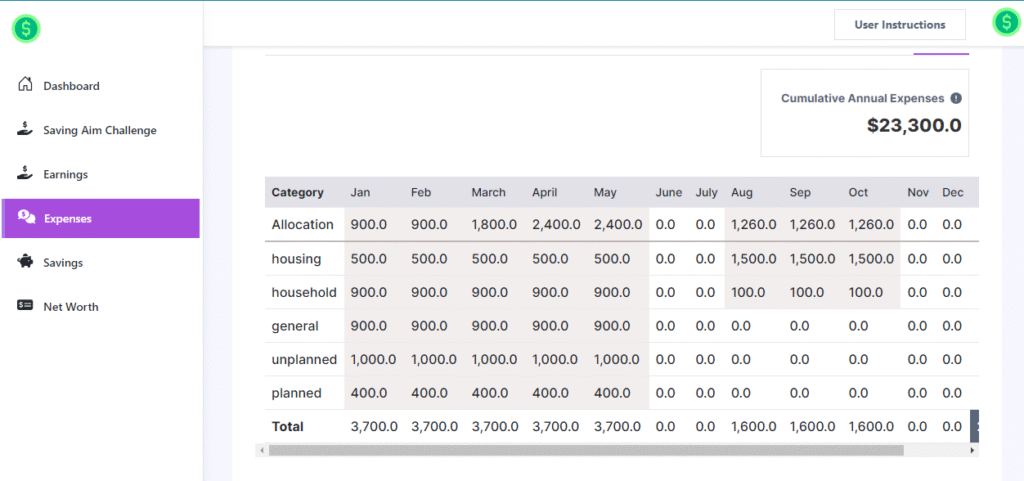The width and height of the screenshot is (1024, 481).
Task: Click the Expenses coins icon
Action: (26, 217)
